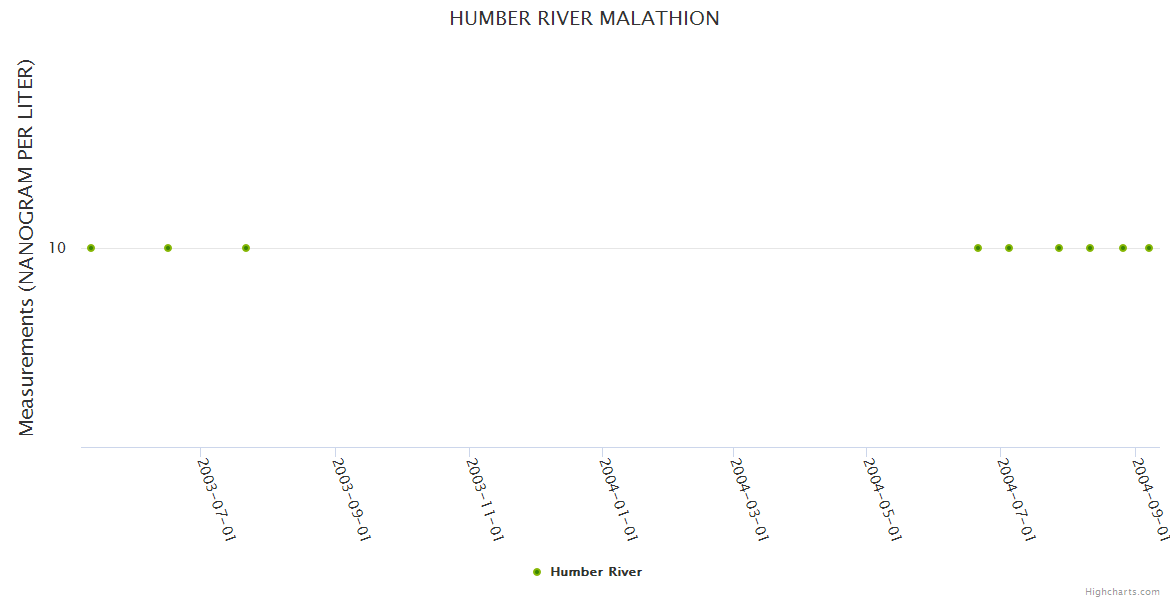Click the green legend marker for Humber River
Screen dimensions: 1170x600
point(537,572)
